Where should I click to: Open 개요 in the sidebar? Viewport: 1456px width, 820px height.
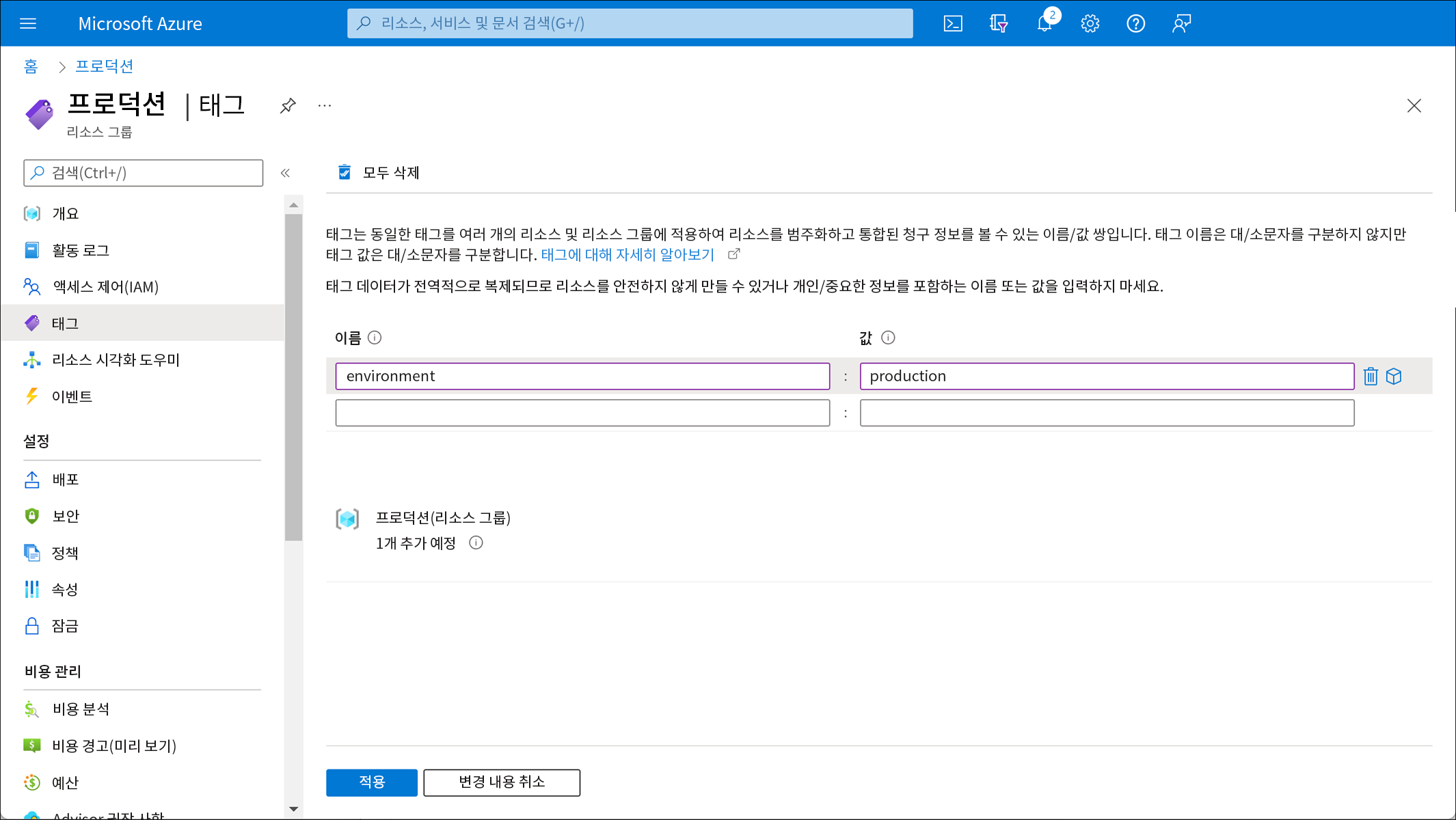(x=142, y=213)
